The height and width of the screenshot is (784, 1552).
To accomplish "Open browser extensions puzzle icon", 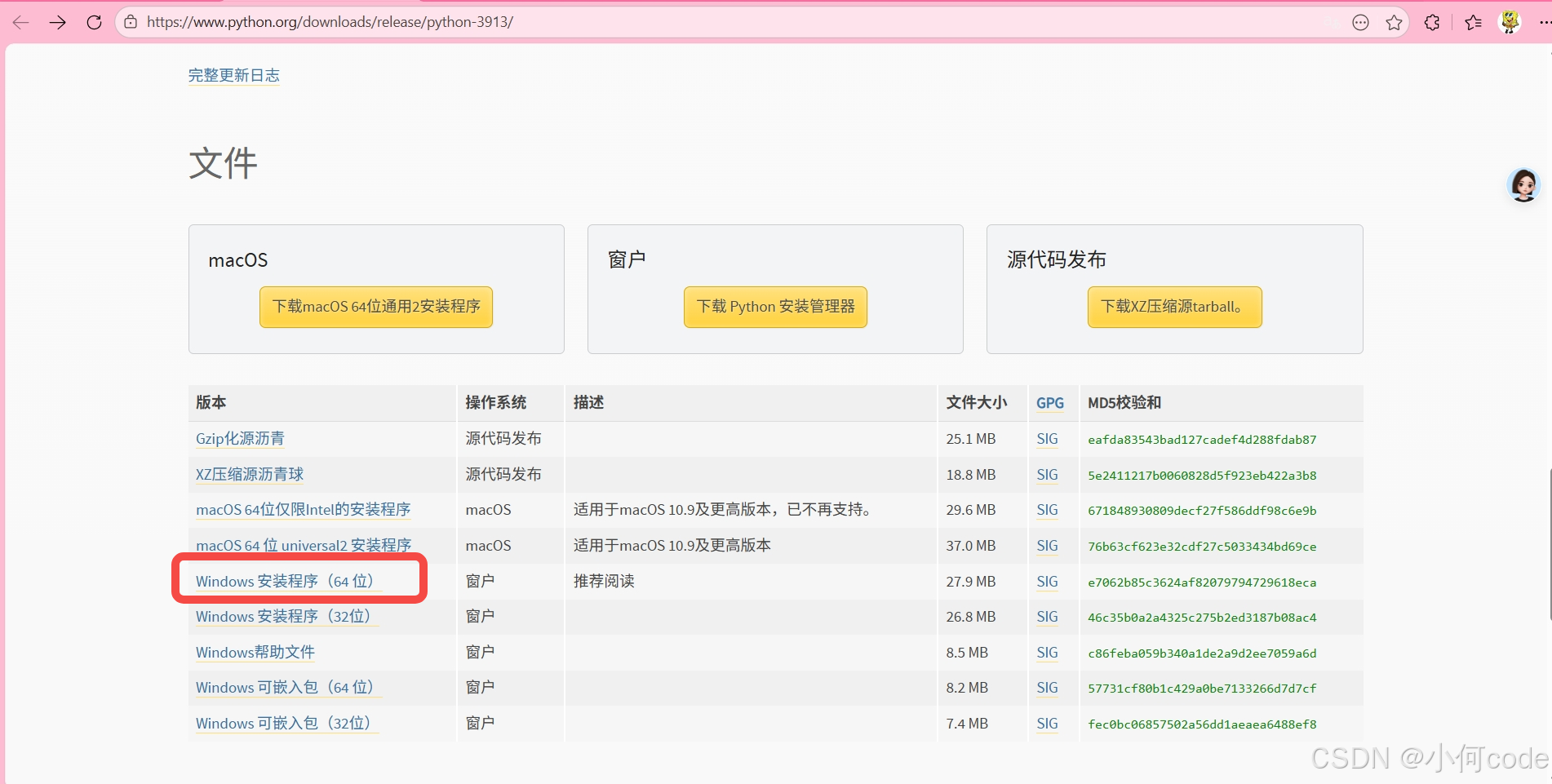I will point(1432,23).
